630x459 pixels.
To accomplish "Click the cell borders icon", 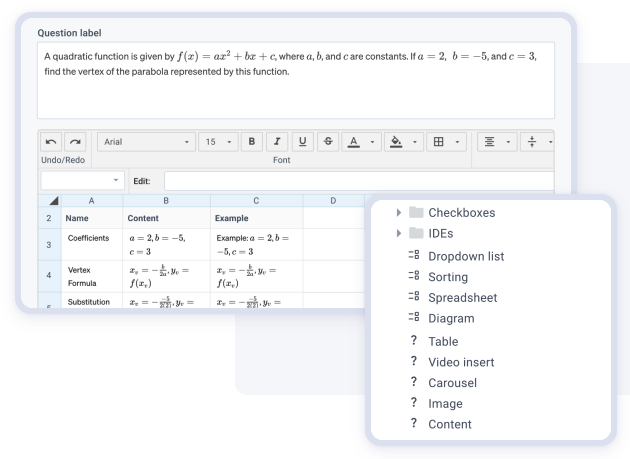I will pyautogui.click(x=439, y=142).
